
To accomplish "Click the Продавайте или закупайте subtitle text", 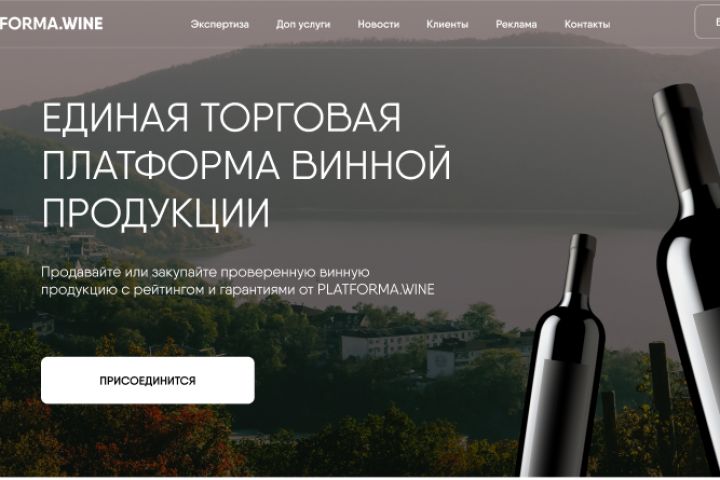I will 237,281.
